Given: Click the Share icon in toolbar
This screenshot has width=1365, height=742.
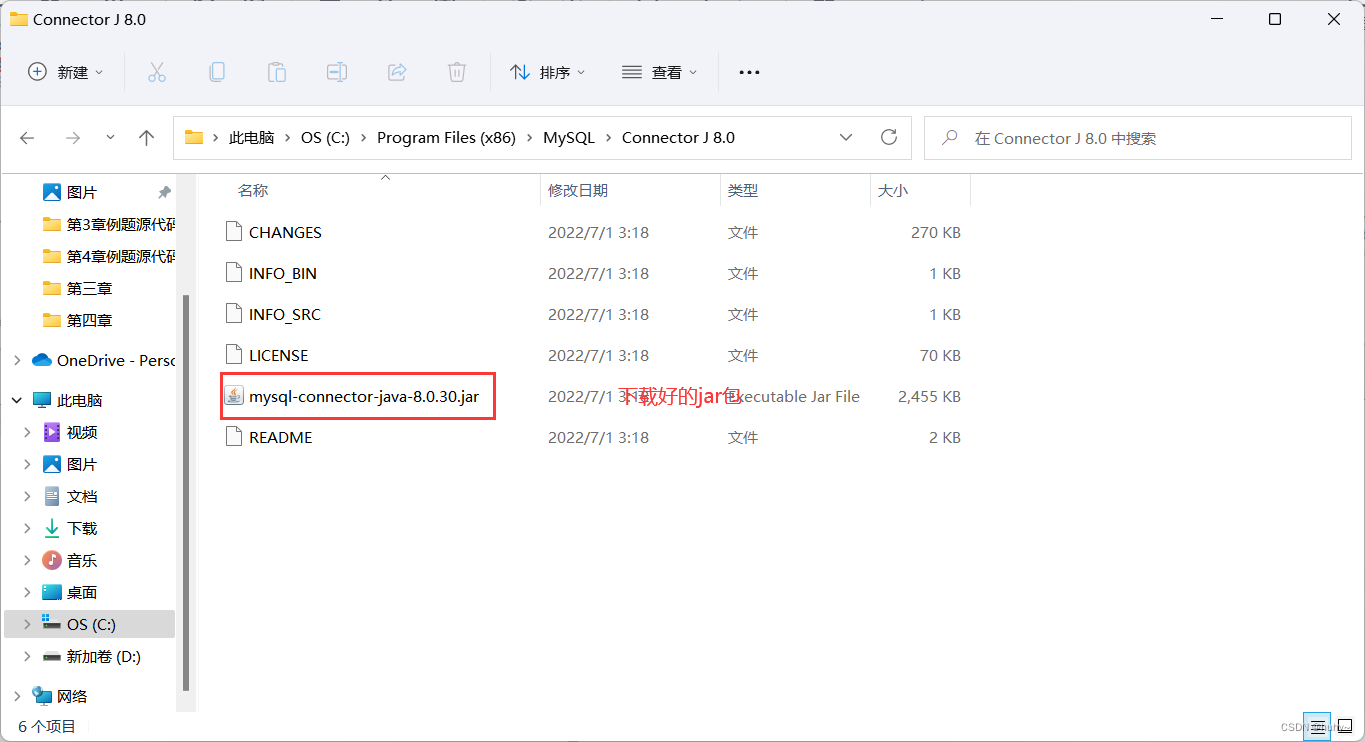Looking at the screenshot, I should pyautogui.click(x=397, y=72).
